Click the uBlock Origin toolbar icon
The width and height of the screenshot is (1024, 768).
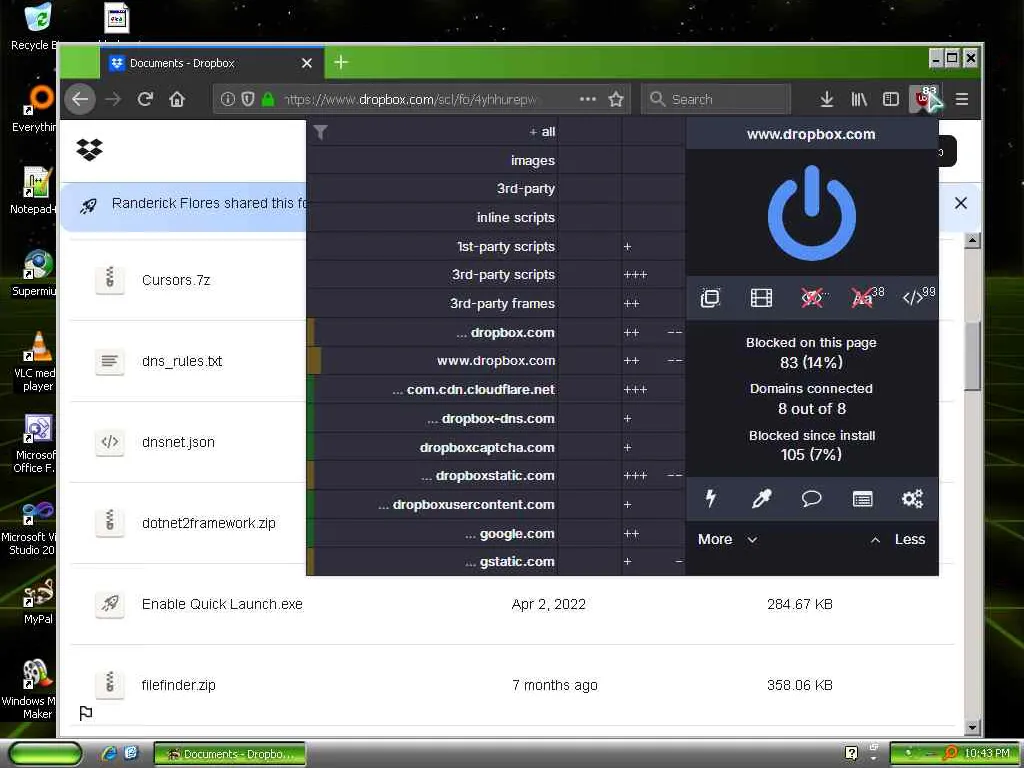point(923,99)
